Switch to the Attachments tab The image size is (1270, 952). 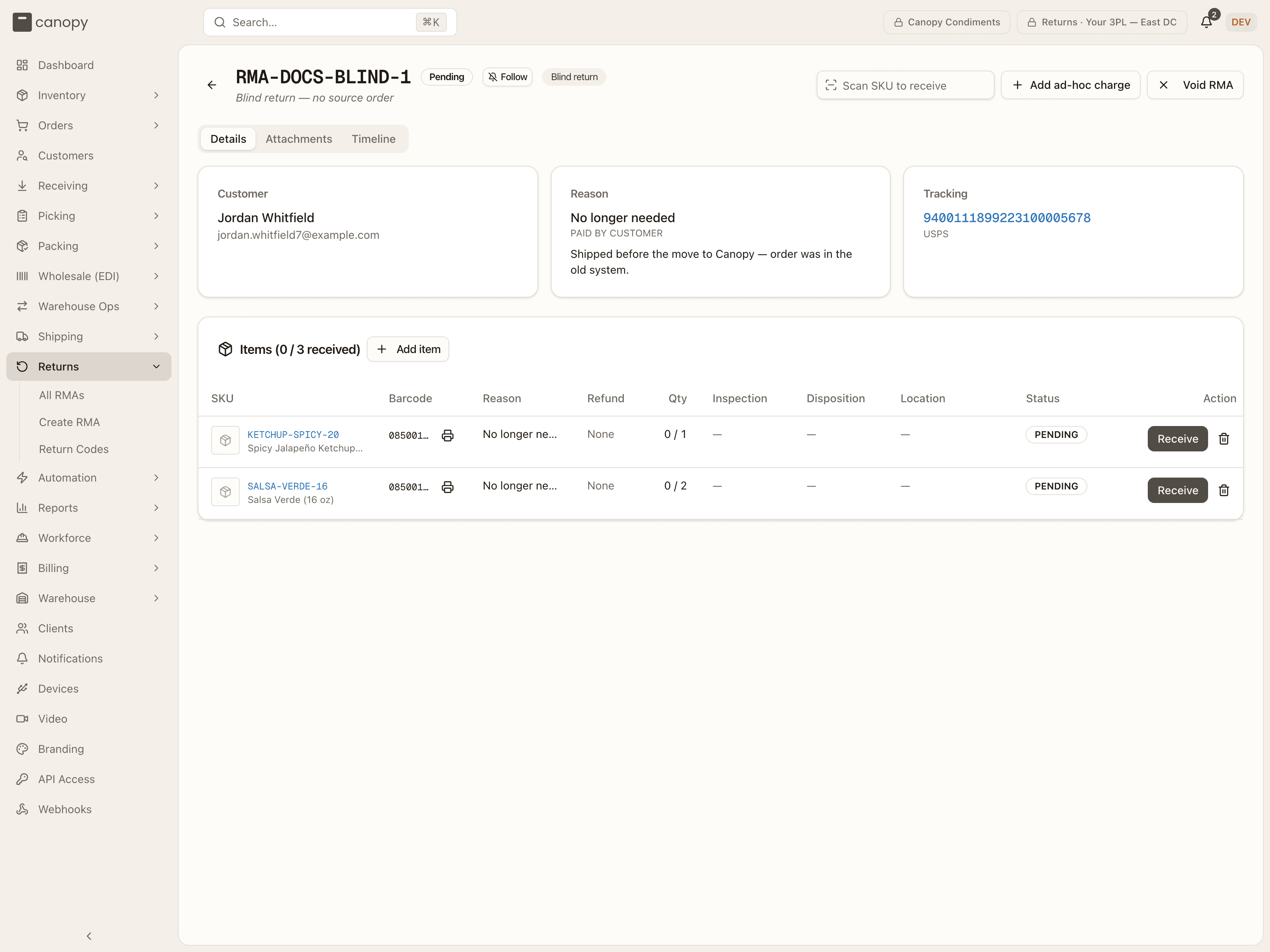[x=298, y=139]
